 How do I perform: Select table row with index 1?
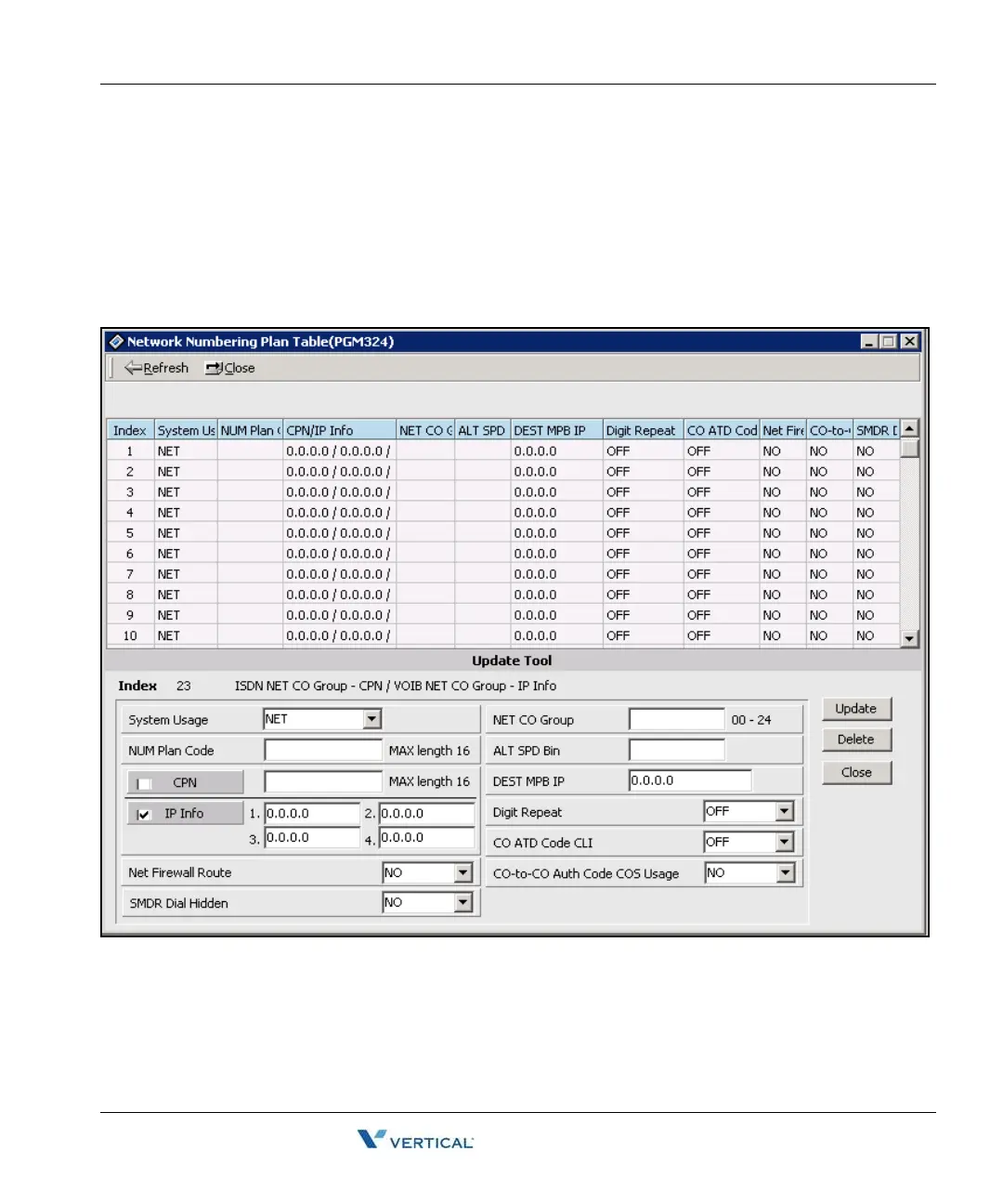pos(503,451)
